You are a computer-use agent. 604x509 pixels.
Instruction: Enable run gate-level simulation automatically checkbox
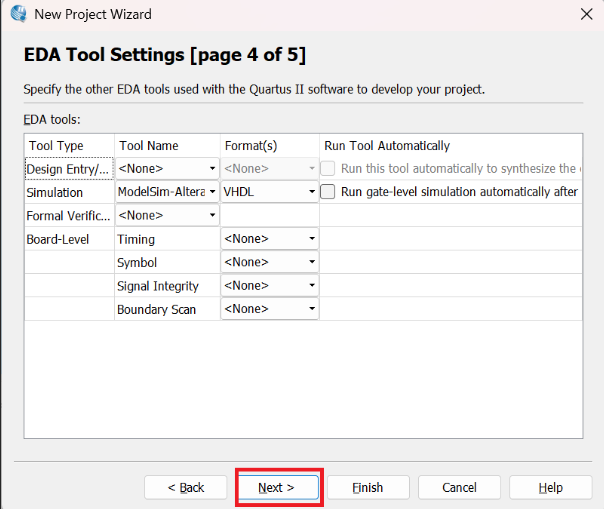[328, 192]
